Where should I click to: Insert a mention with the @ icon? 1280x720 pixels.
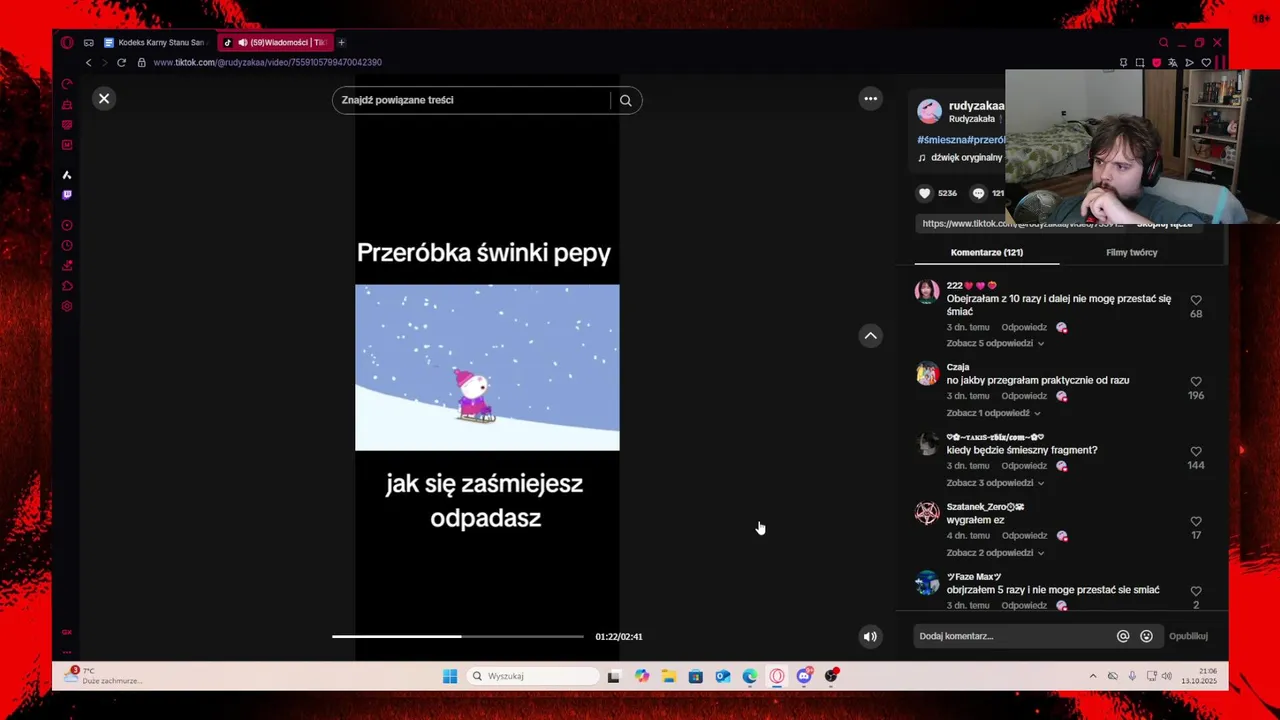[1123, 636]
